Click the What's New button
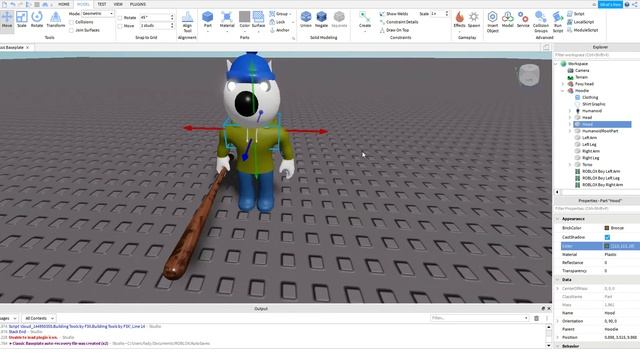This screenshot has width=640, height=360. coord(610,4)
